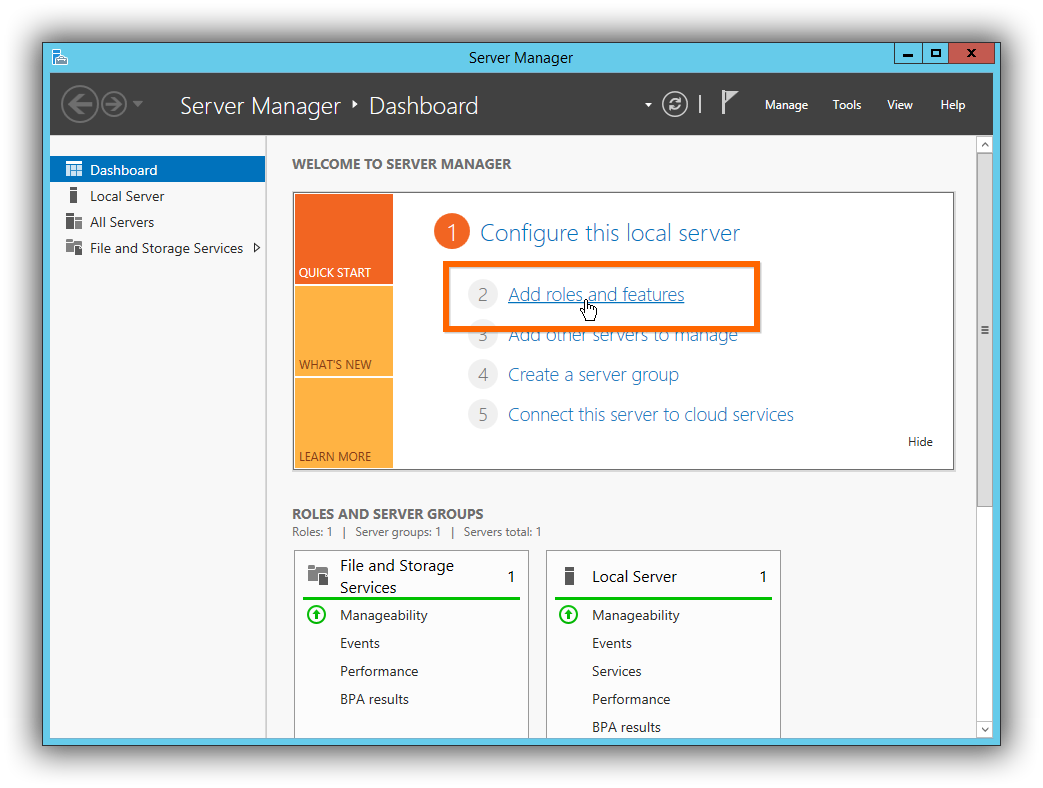The height and width of the screenshot is (788, 1043).
Task: Hide the welcome tile
Action: click(x=920, y=442)
